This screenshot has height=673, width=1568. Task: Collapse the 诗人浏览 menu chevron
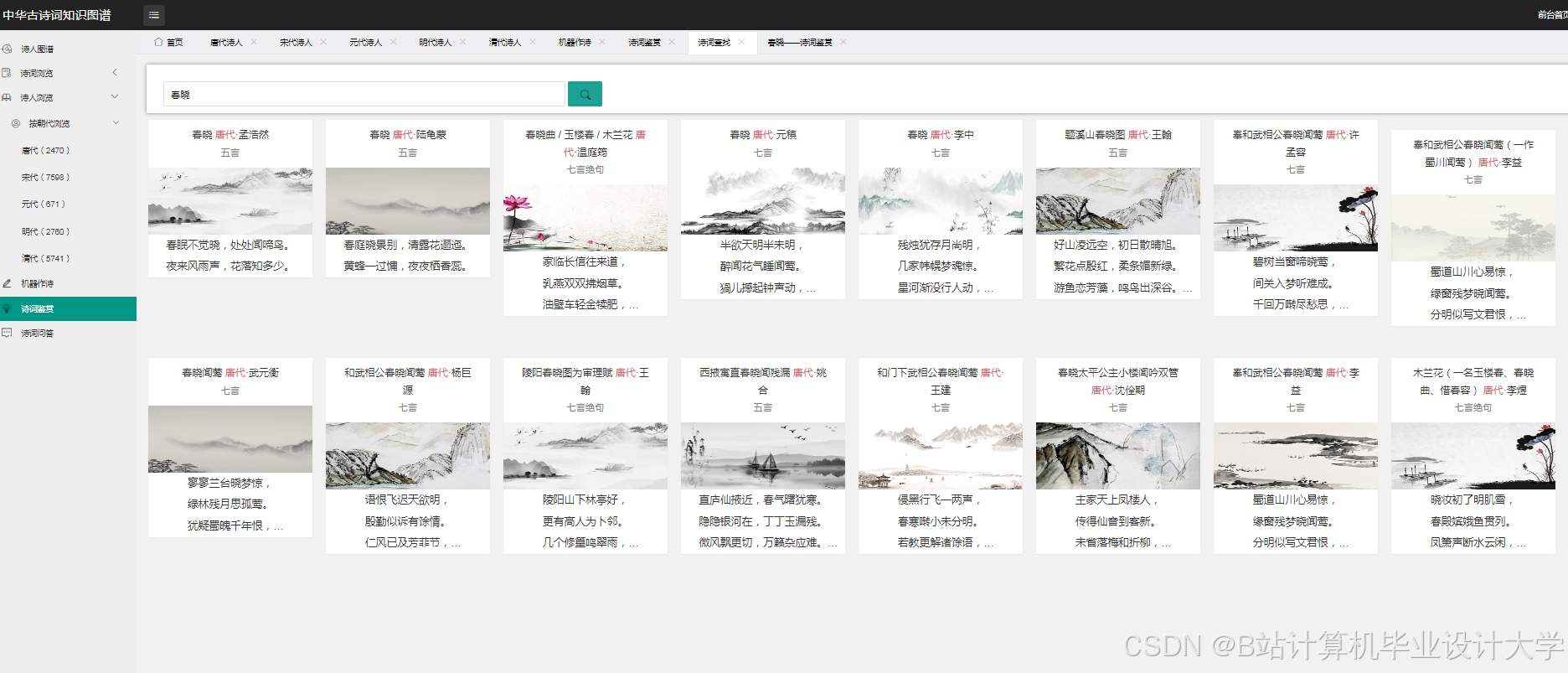tap(115, 97)
